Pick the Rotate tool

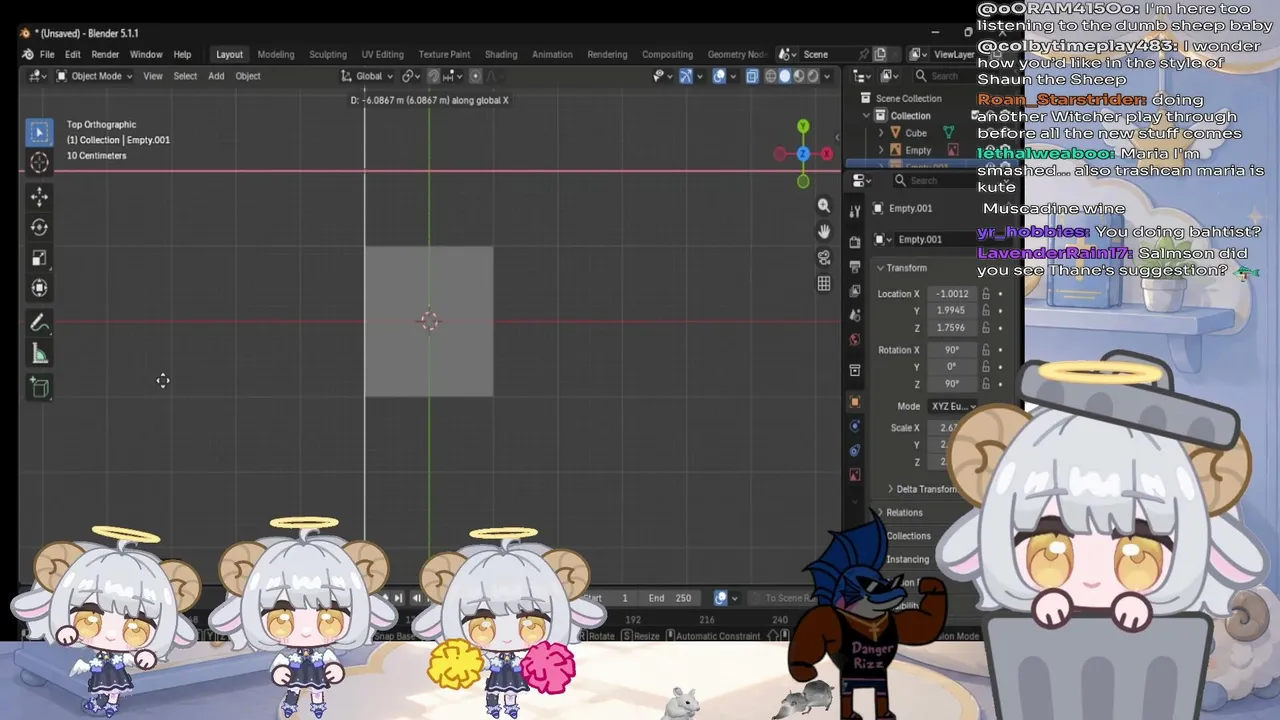[39, 227]
